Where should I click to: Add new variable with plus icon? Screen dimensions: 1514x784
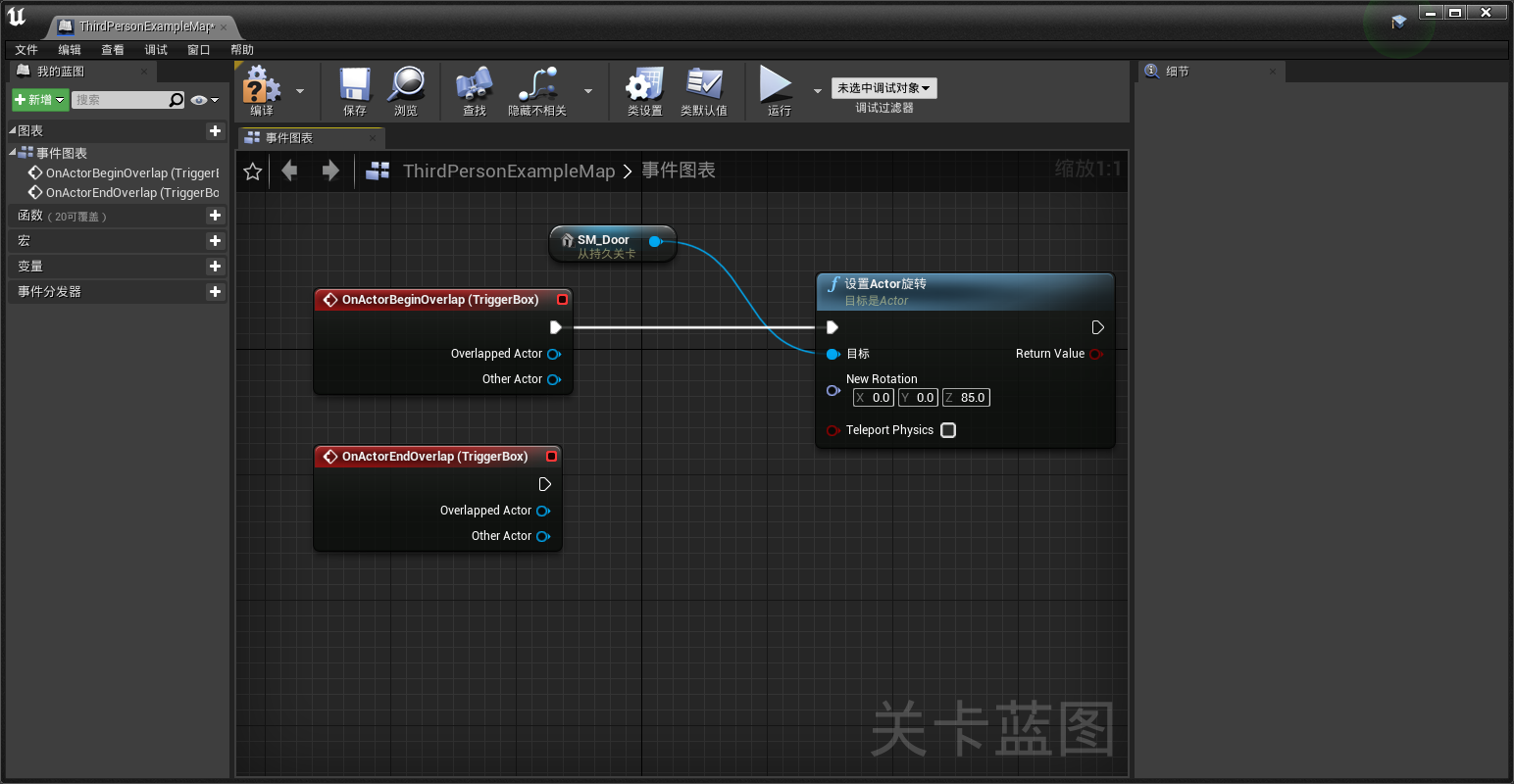point(215,267)
